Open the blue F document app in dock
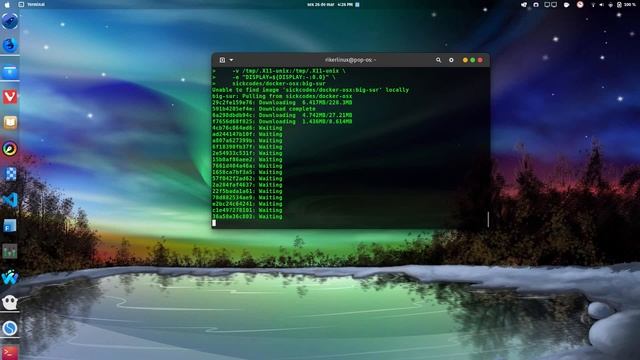The image size is (640, 360). (x=10, y=226)
